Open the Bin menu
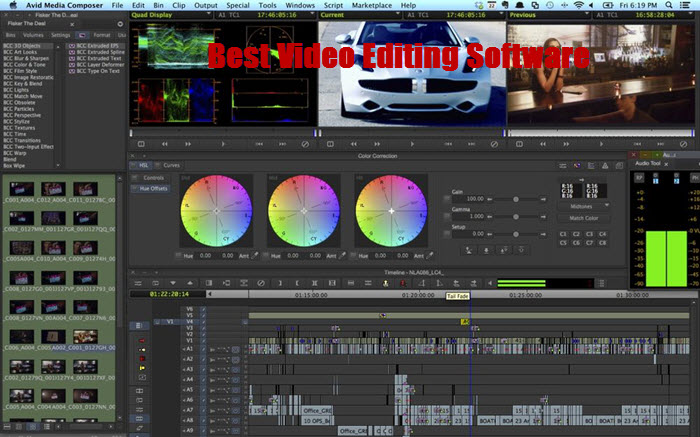Screen dimensions: 700x437 pyautogui.click(x=158, y=5)
